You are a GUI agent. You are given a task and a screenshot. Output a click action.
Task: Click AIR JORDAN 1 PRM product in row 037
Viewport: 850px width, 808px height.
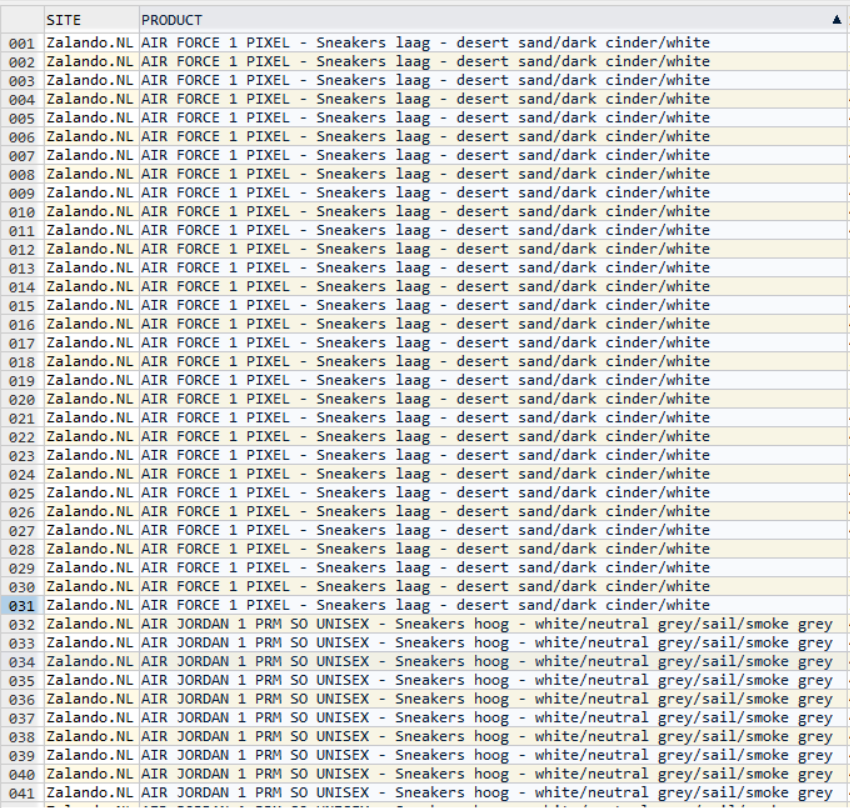(492, 718)
